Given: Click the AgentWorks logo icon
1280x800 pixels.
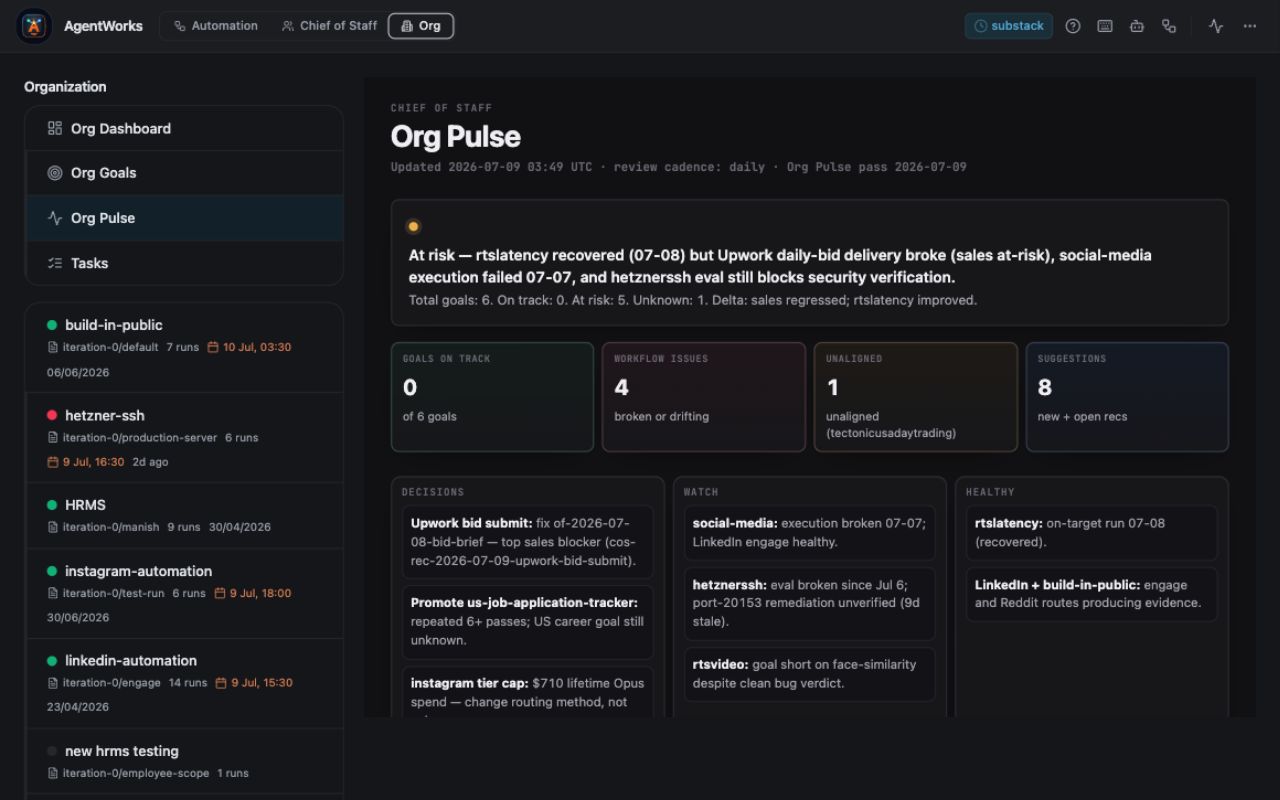Looking at the screenshot, I should pyautogui.click(x=34, y=26).
